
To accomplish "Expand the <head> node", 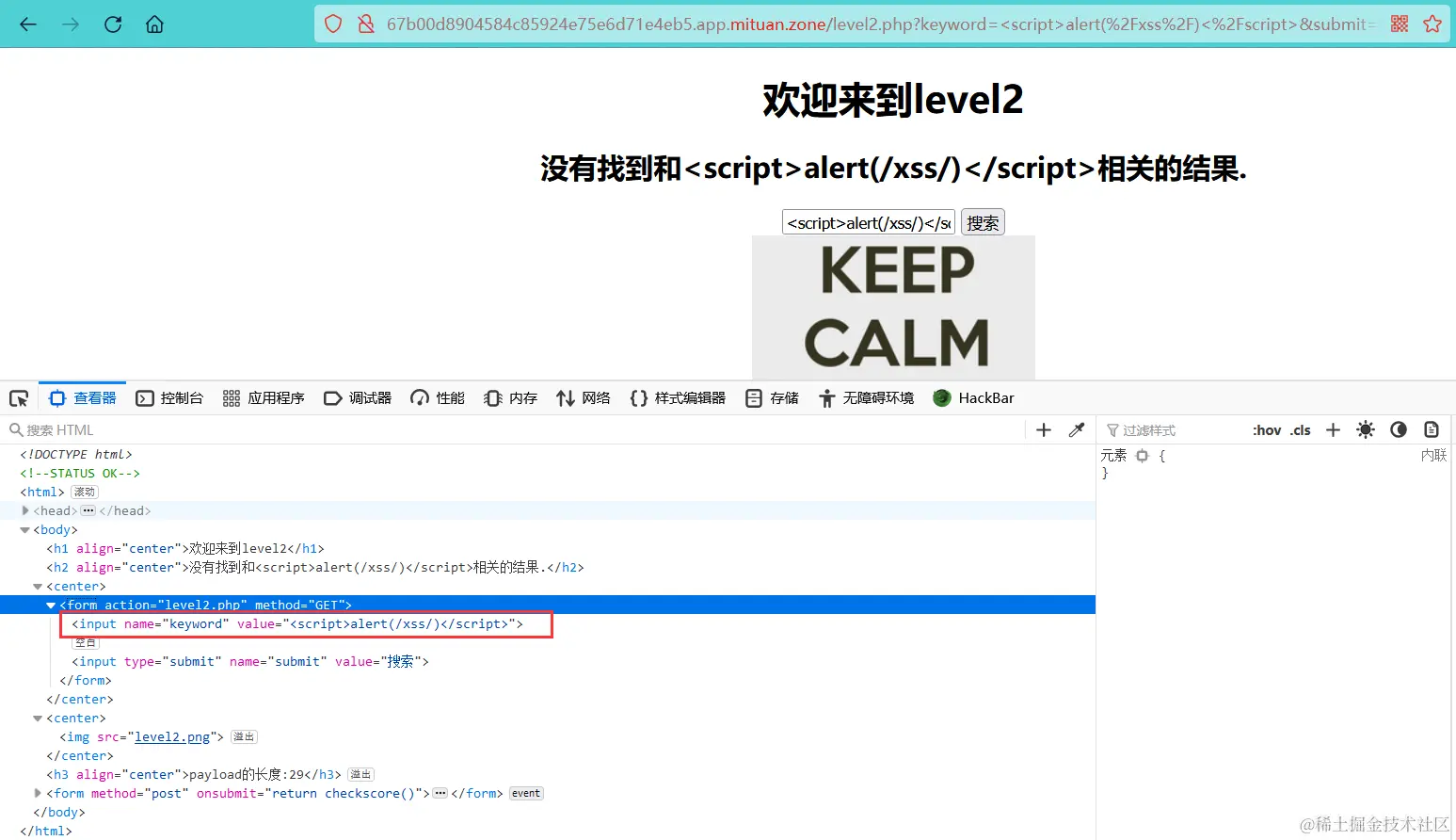I will click(25, 510).
